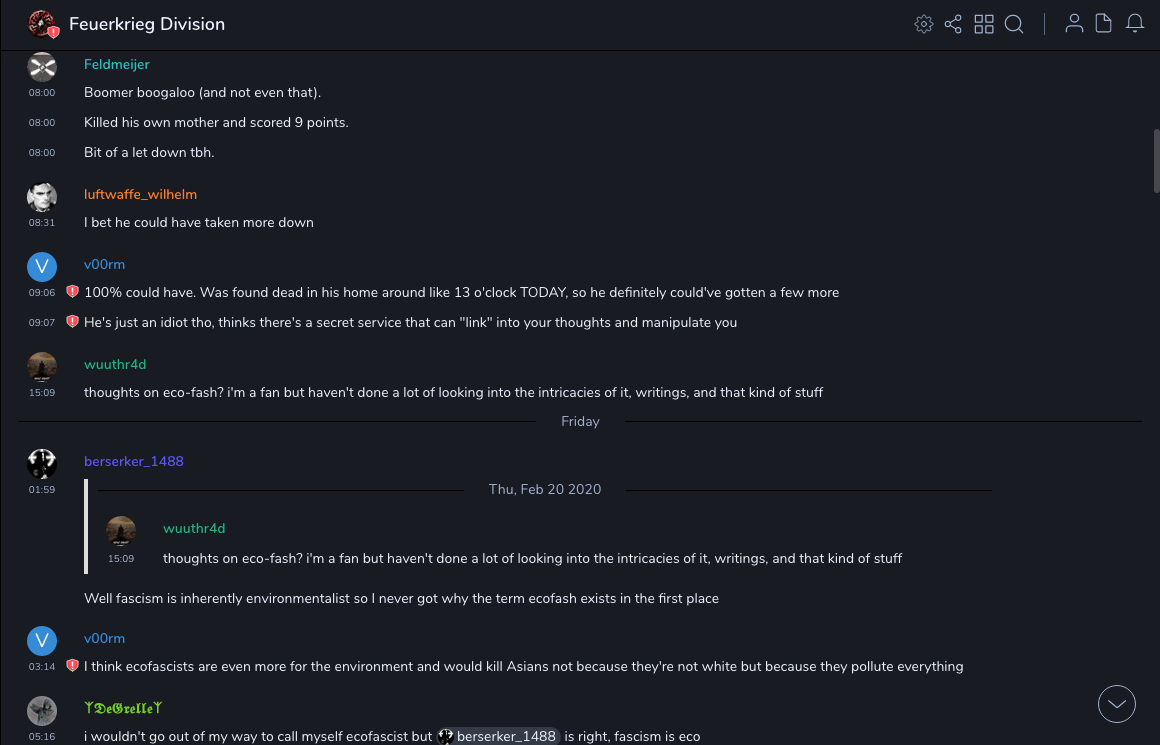Viewport: 1160px width, 745px height.
Task: Click the share icon in header
Action: tap(953, 24)
